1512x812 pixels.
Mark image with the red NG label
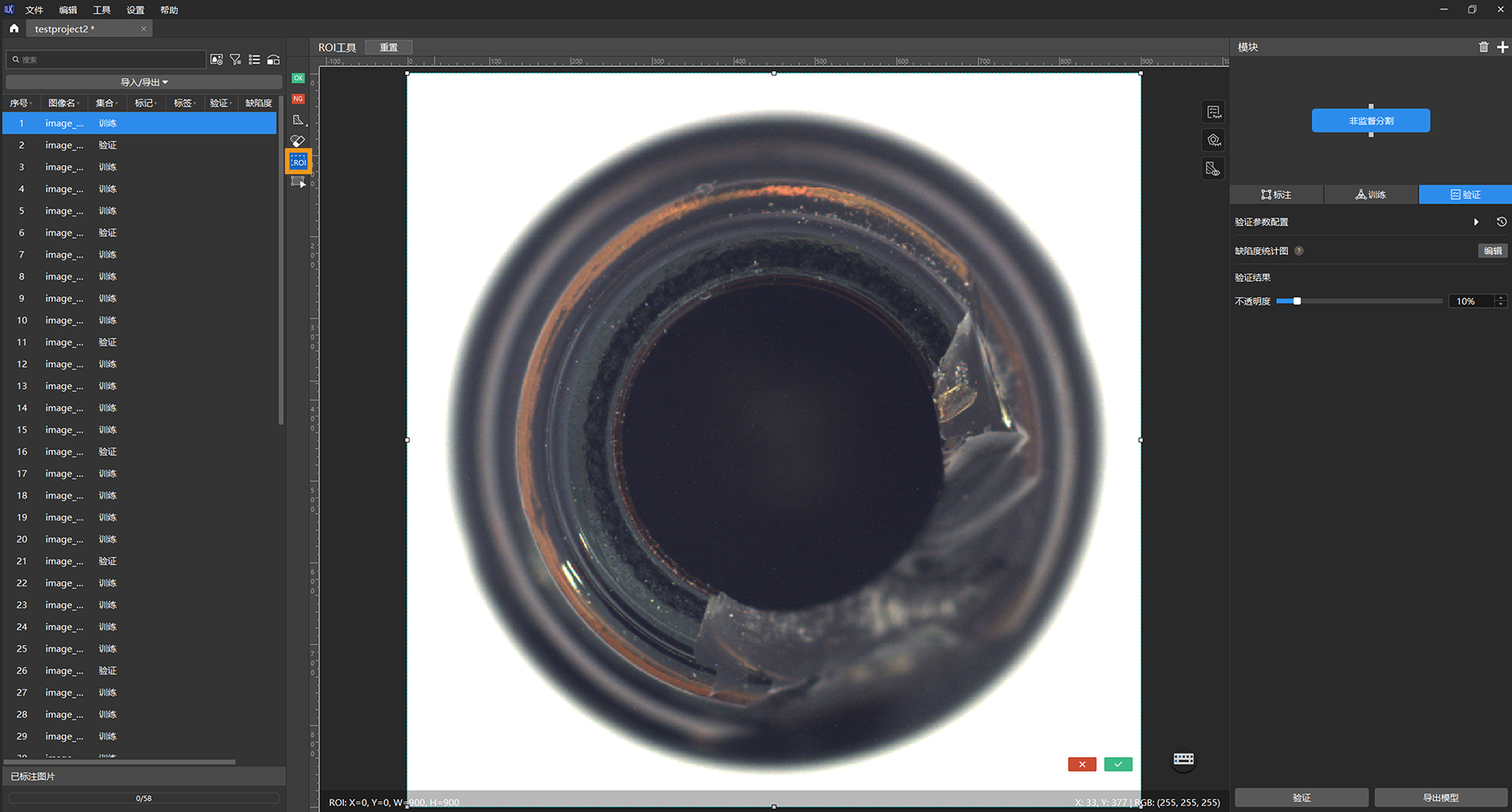(x=298, y=98)
